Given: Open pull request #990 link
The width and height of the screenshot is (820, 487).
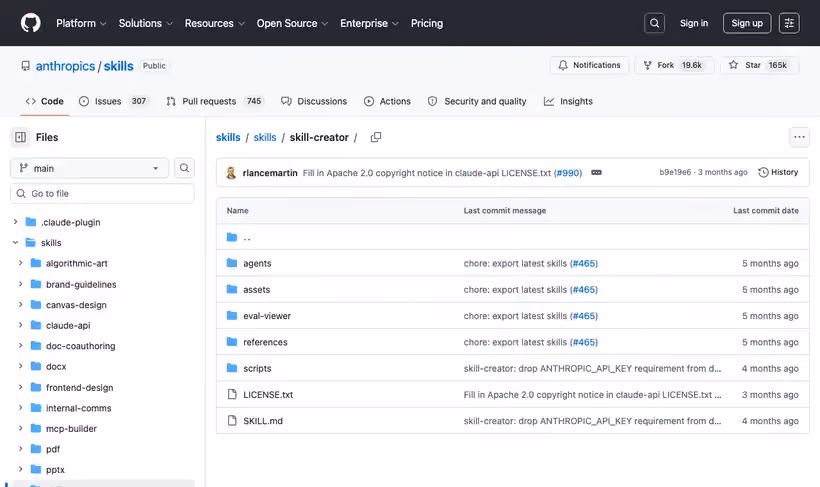Looking at the screenshot, I should pyautogui.click(x=568, y=173).
